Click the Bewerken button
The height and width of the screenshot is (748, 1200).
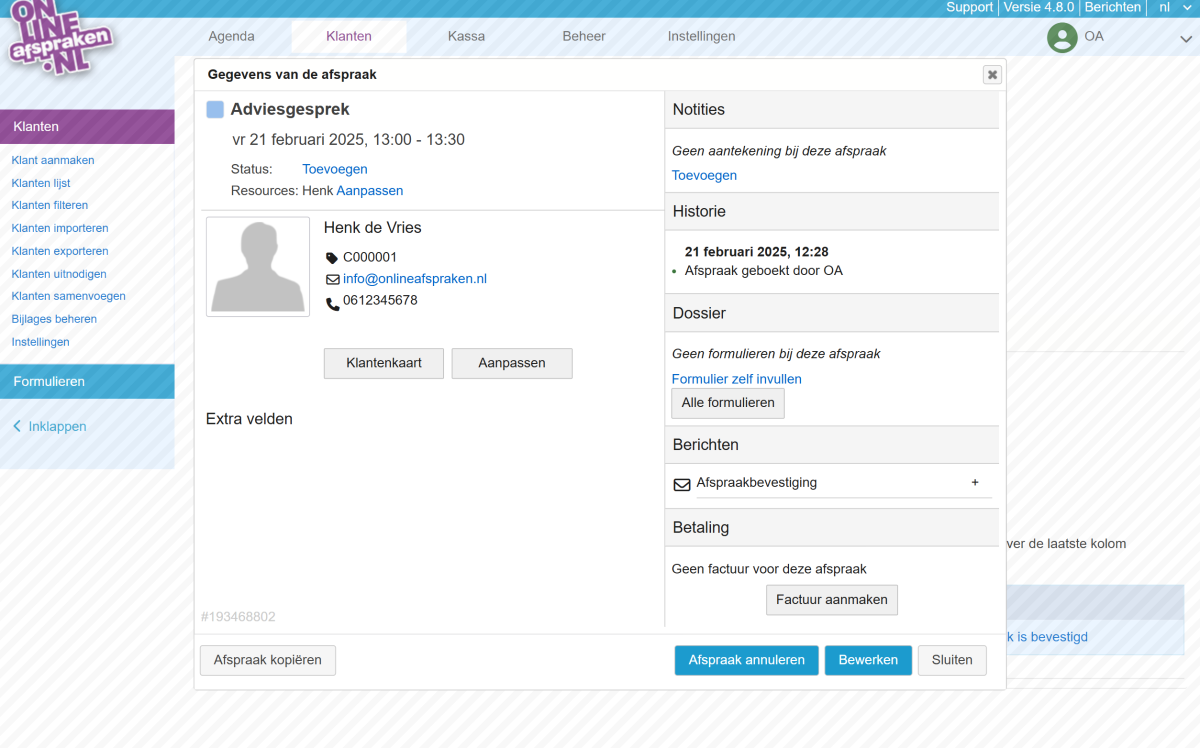(867, 661)
